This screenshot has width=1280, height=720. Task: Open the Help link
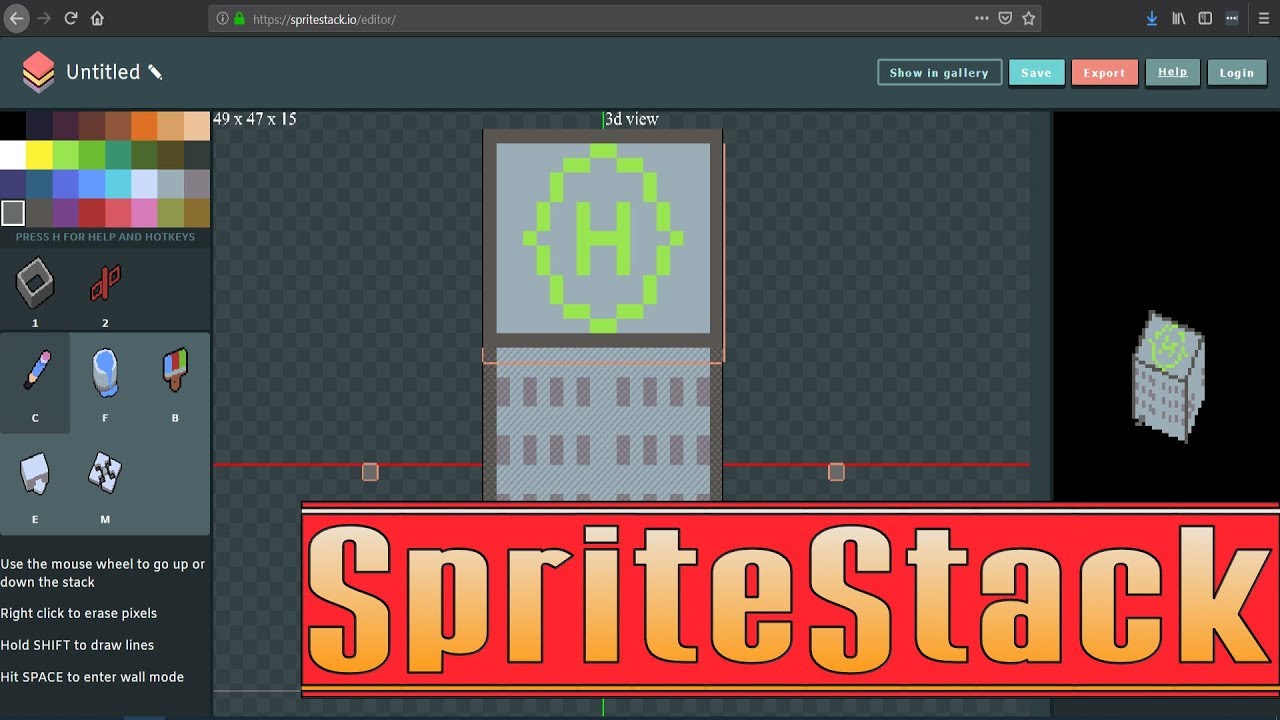coord(1172,72)
